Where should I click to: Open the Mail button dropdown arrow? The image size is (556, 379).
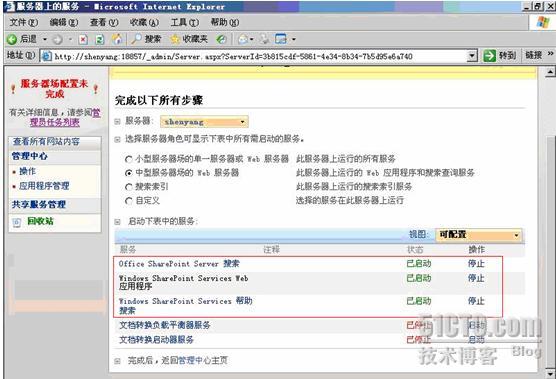[251, 39]
